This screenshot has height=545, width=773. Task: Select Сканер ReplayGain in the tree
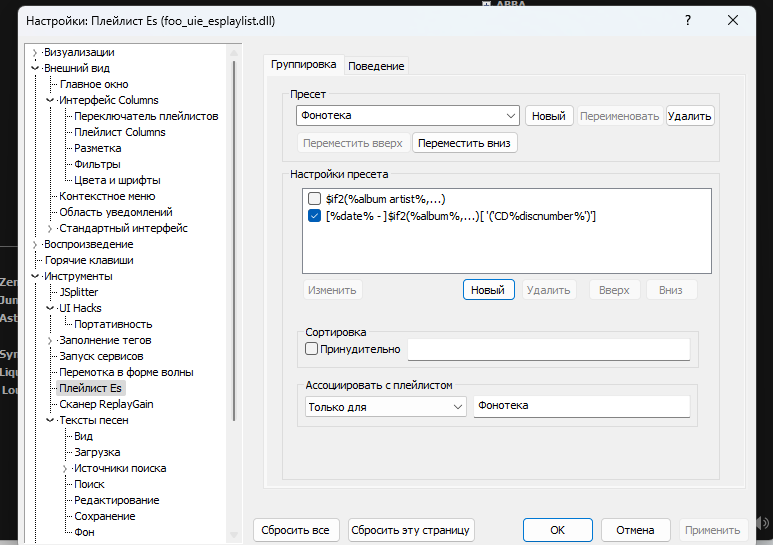(x=106, y=404)
